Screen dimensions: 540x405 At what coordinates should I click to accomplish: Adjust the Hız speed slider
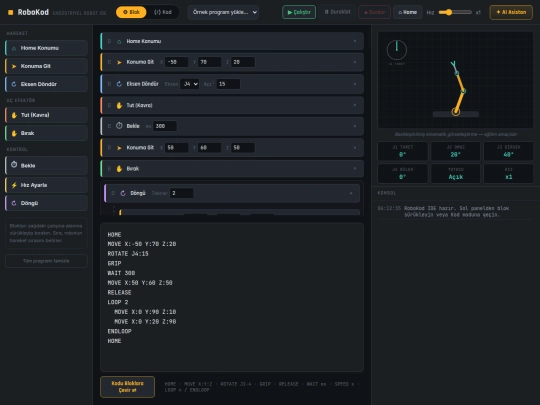click(x=455, y=12)
